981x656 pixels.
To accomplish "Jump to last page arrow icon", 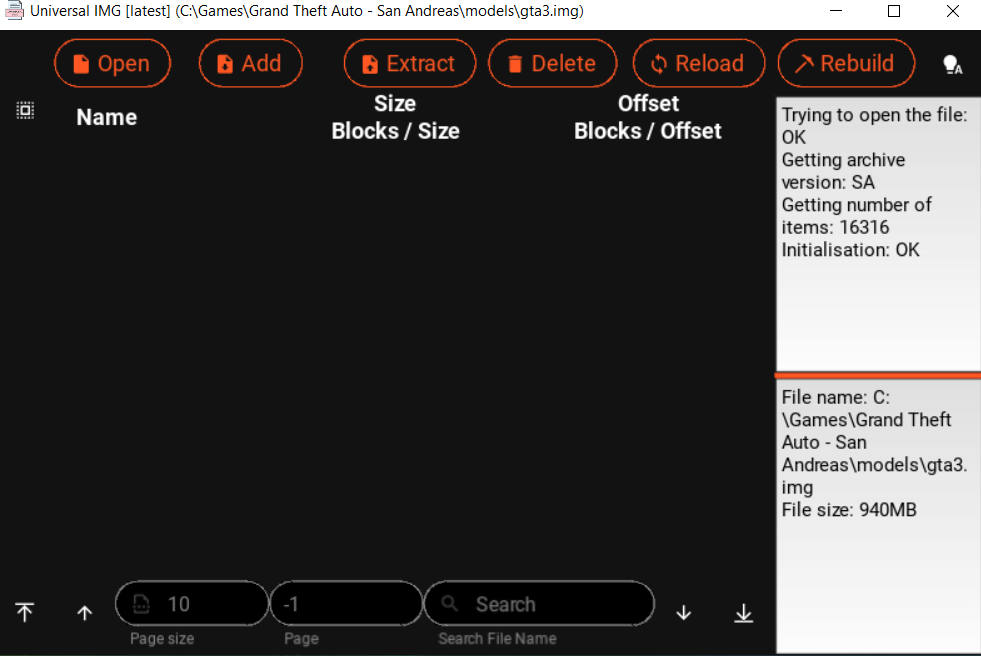I will point(743,613).
